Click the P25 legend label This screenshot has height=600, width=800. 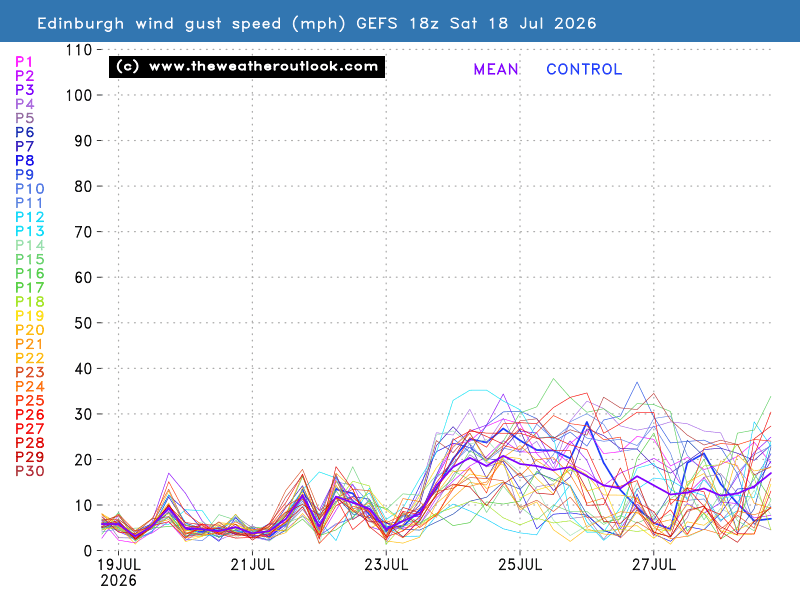(30, 401)
